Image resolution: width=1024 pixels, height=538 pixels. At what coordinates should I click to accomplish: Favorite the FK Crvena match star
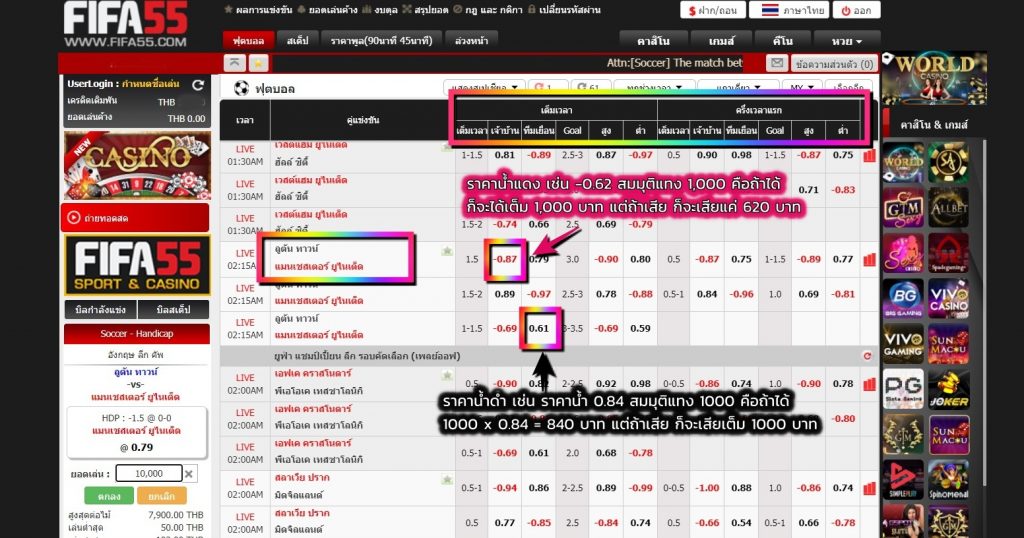(447, 375)
